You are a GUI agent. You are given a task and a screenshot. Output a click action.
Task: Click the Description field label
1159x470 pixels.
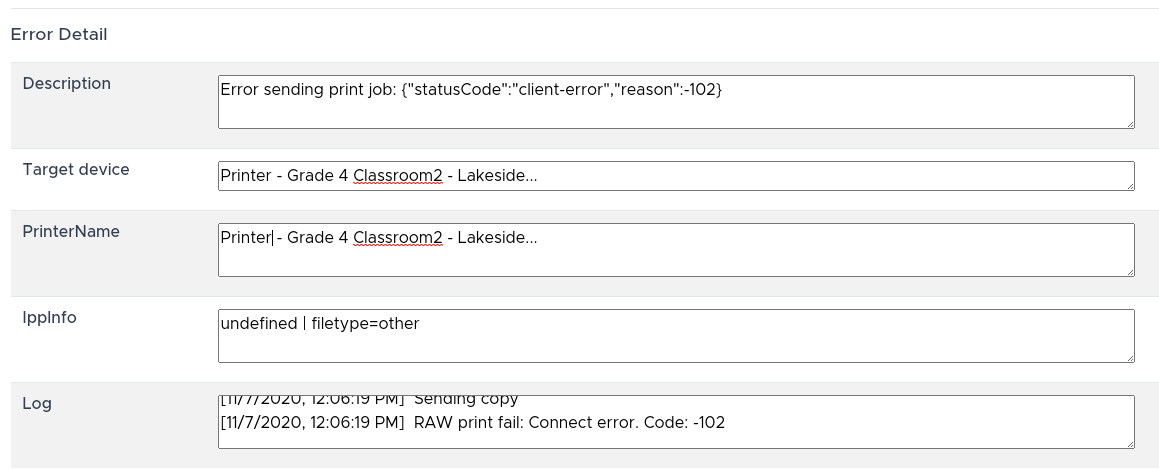(67, 84)
